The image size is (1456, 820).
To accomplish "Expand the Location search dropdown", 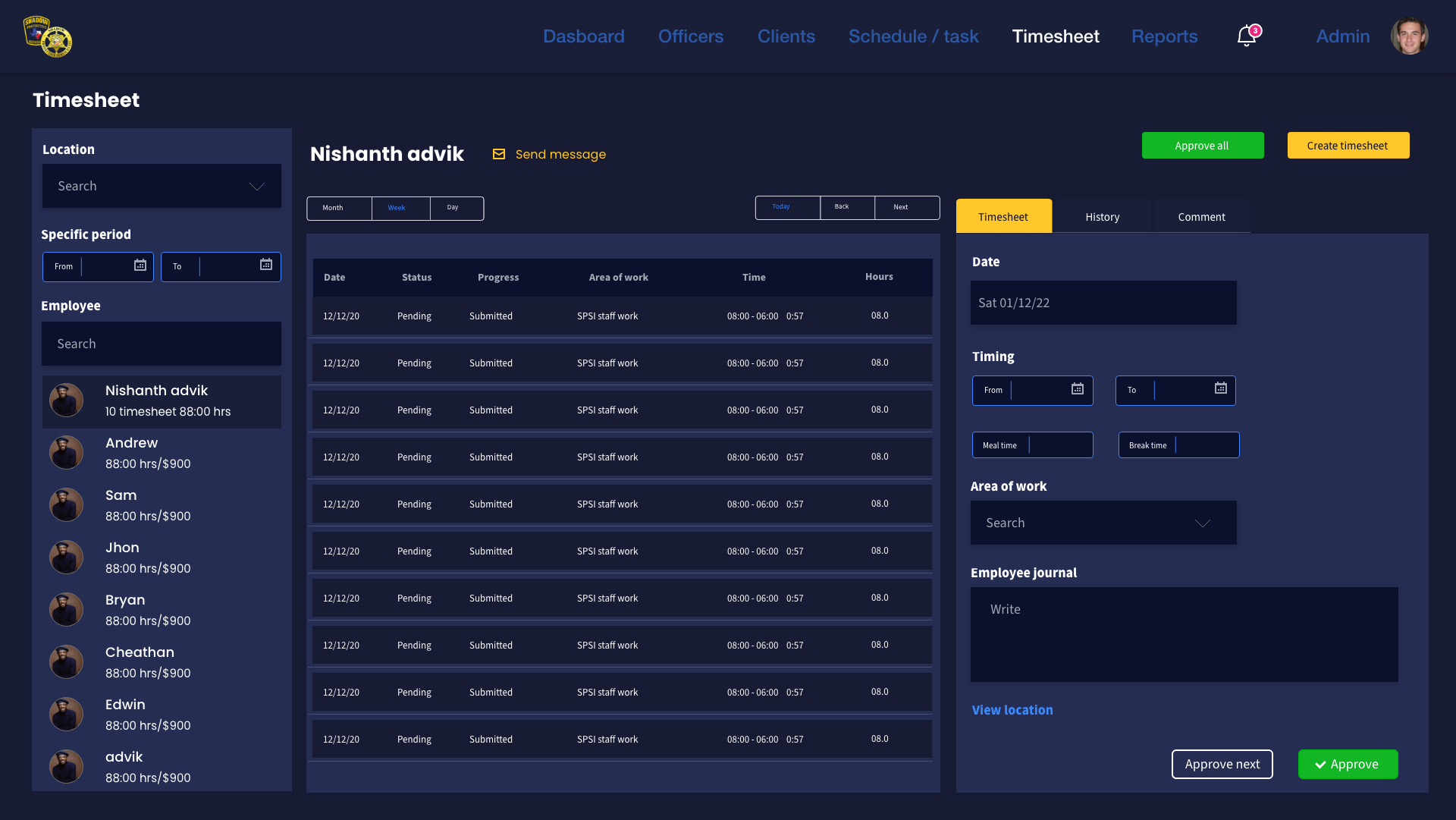I will tap(257, 187).
